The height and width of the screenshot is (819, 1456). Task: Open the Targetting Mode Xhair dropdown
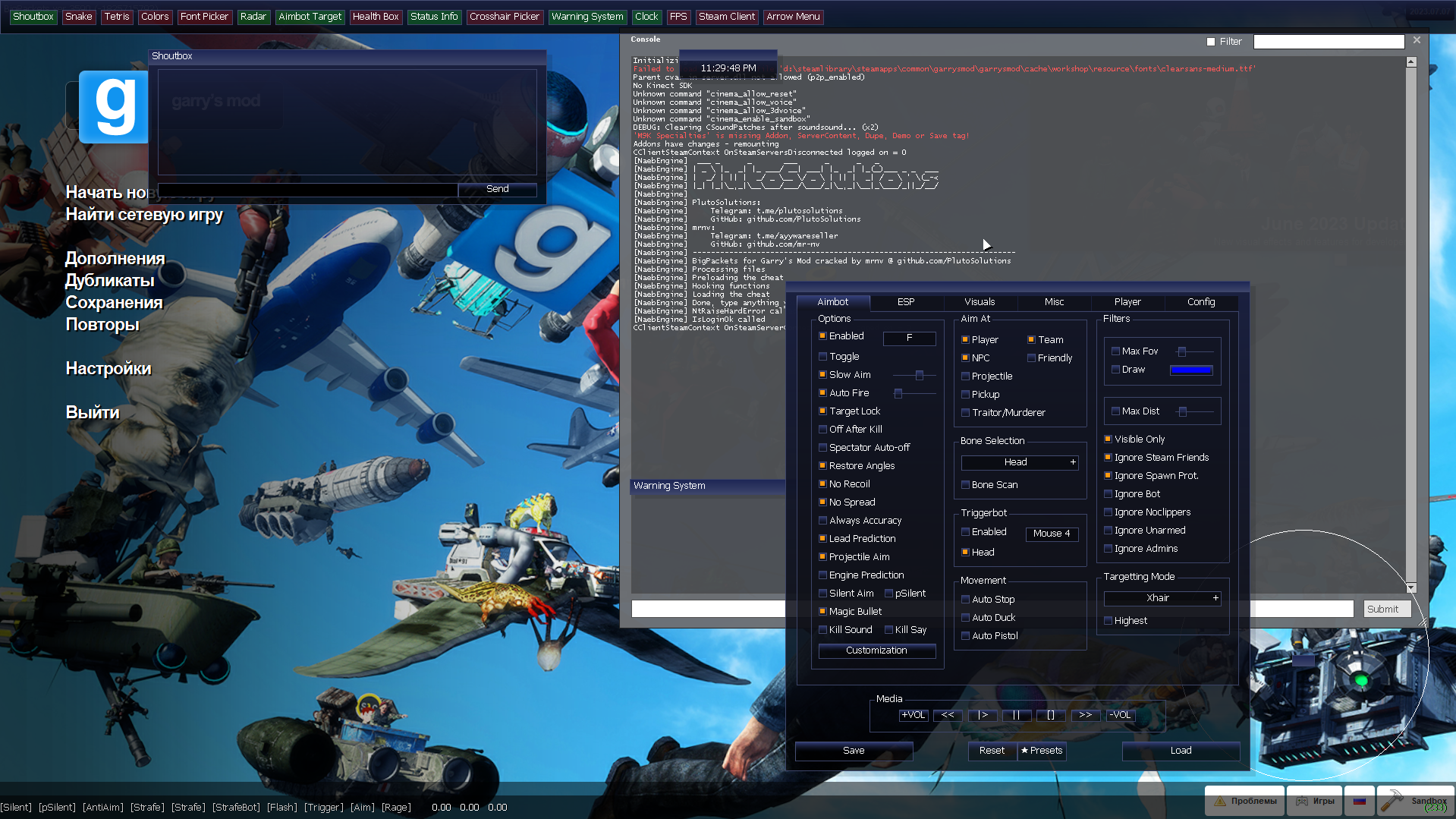pos(1162,598)
